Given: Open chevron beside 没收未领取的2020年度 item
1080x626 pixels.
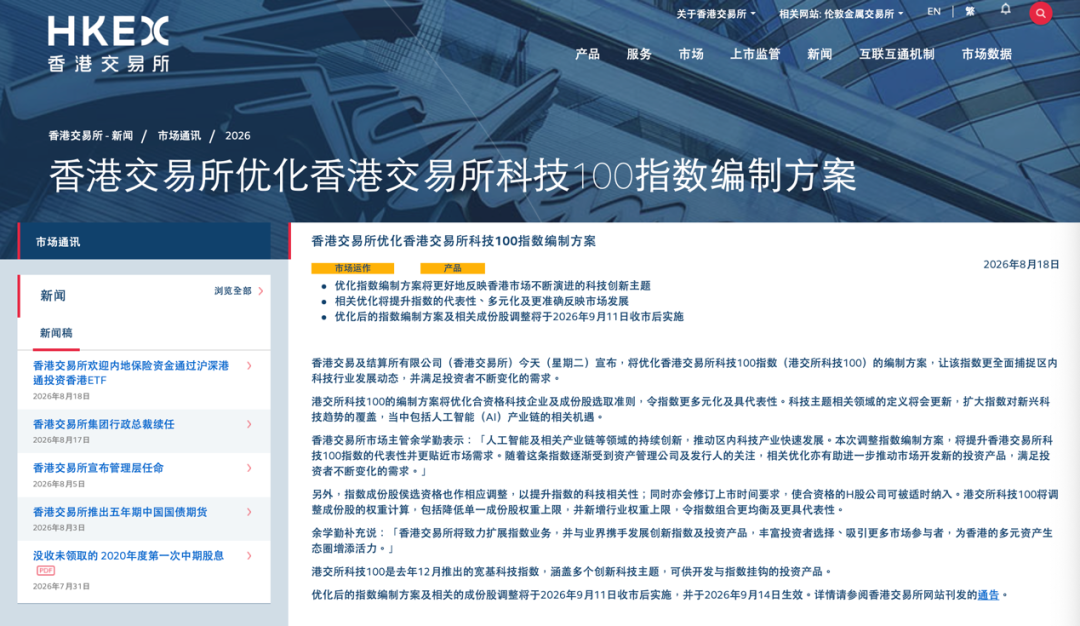Looking at the screenshot, I should 249,556.
